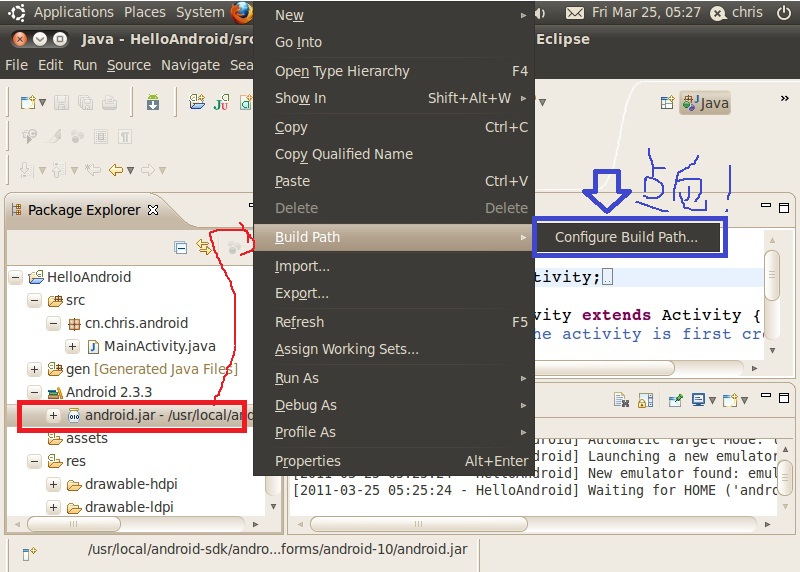Close the Package Explorer tab

coord(153,210)
